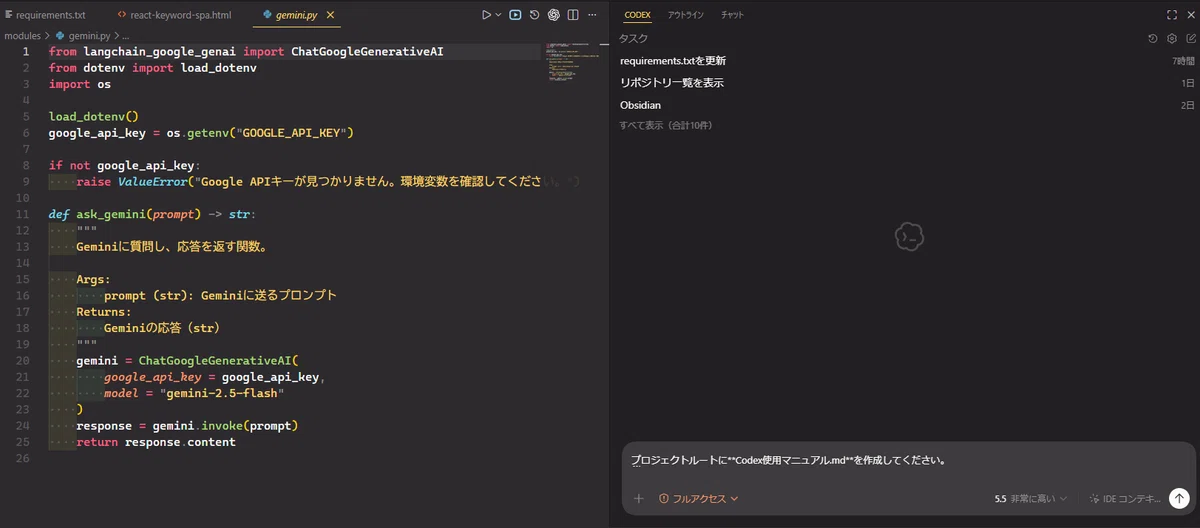The width and height of the screenshot is (1200, 528).
Task: Click on 'ask_gemini' function name
Action: pos(110,214)
